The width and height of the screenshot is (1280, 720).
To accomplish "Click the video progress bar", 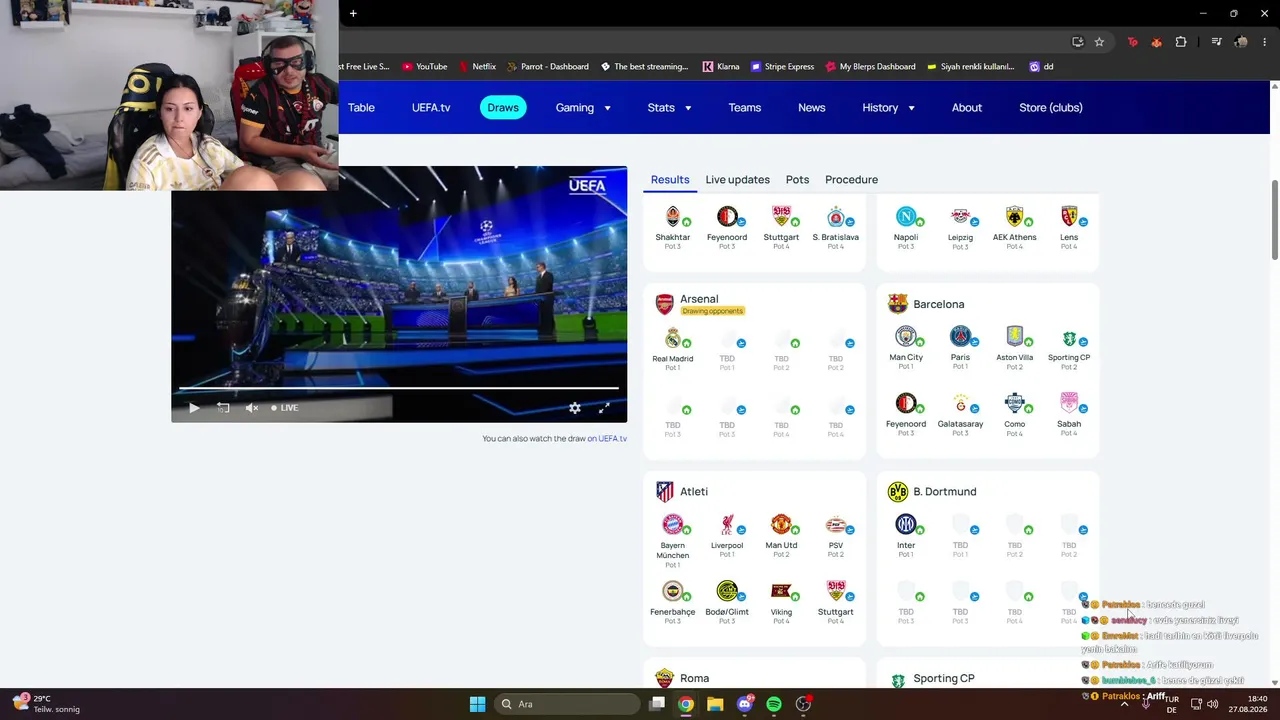I will 399,388.
